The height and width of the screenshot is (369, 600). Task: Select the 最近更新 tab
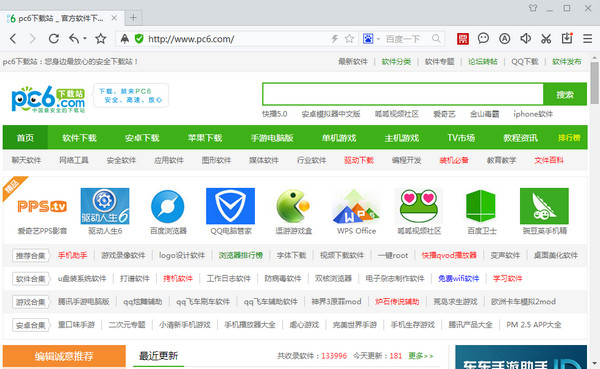click(158, 356)
